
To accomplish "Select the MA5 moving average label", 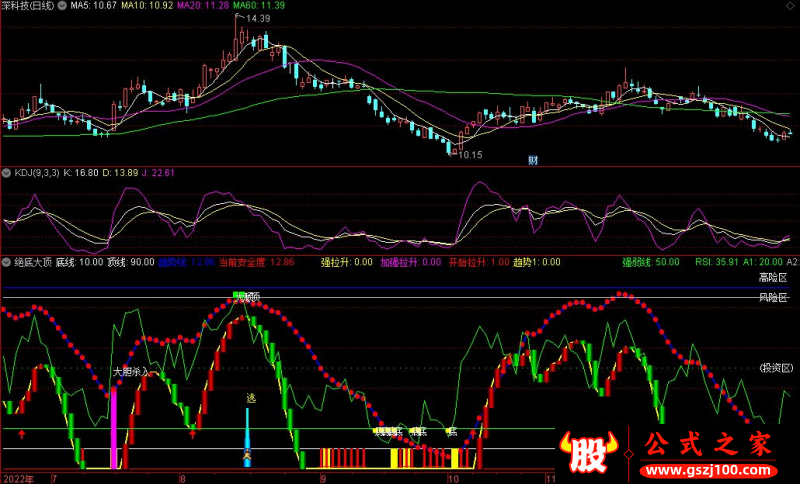I will pyautogui.click(x=89, y=6).
